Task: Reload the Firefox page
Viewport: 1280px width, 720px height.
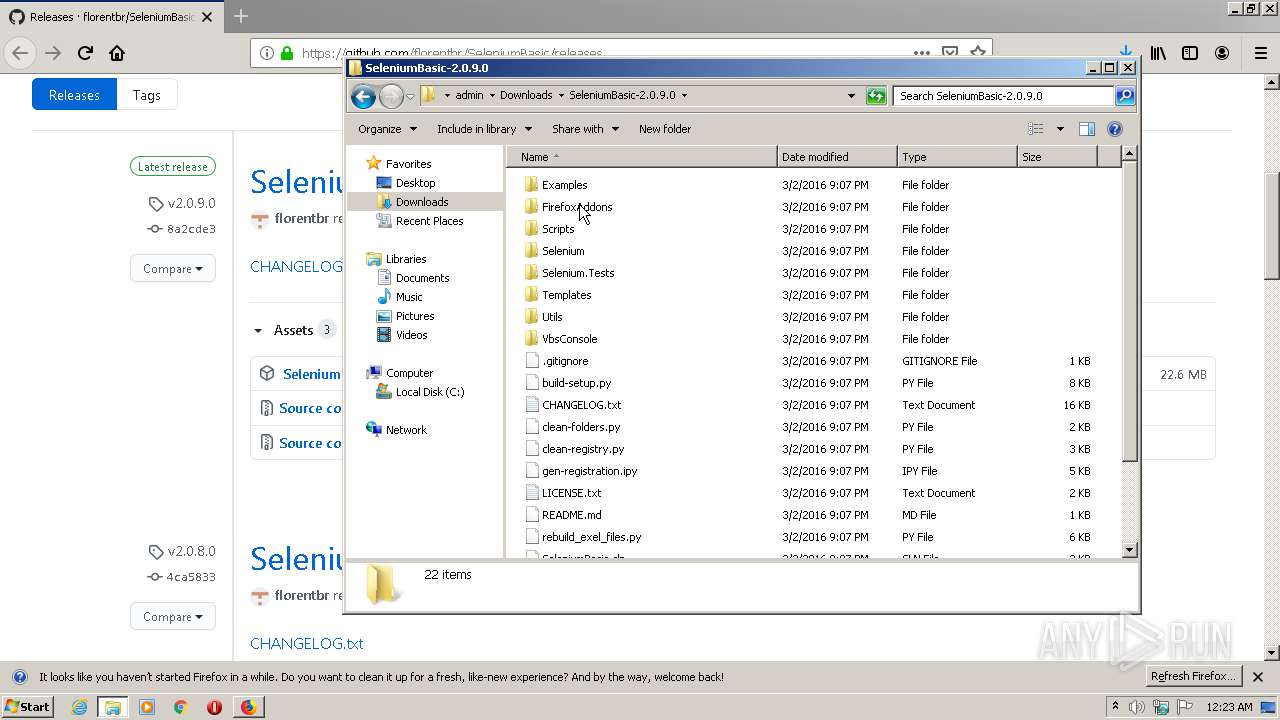Action: 85,53
